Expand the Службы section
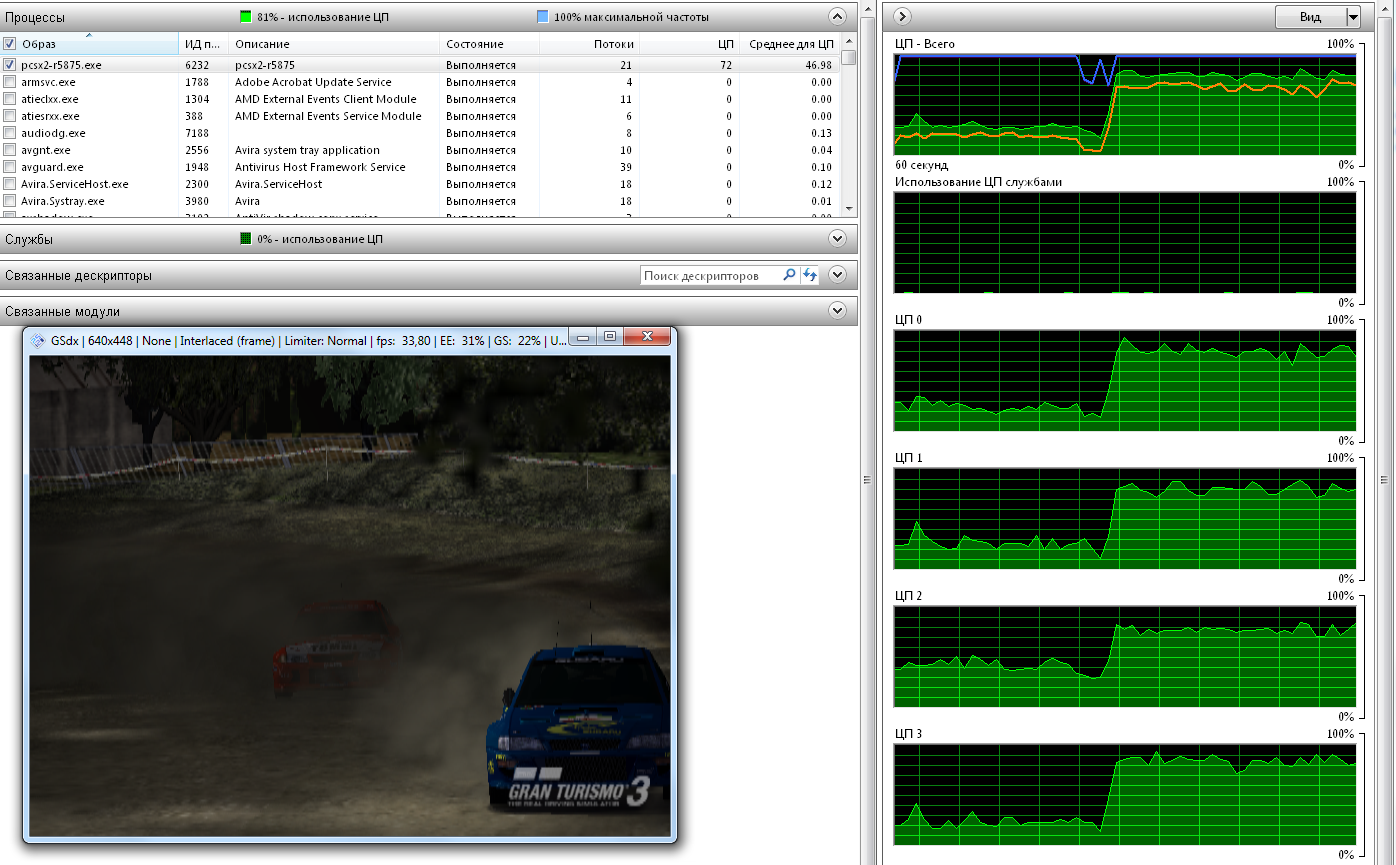The height and width of the screenshot is (865, 1396). pos(837,239)
